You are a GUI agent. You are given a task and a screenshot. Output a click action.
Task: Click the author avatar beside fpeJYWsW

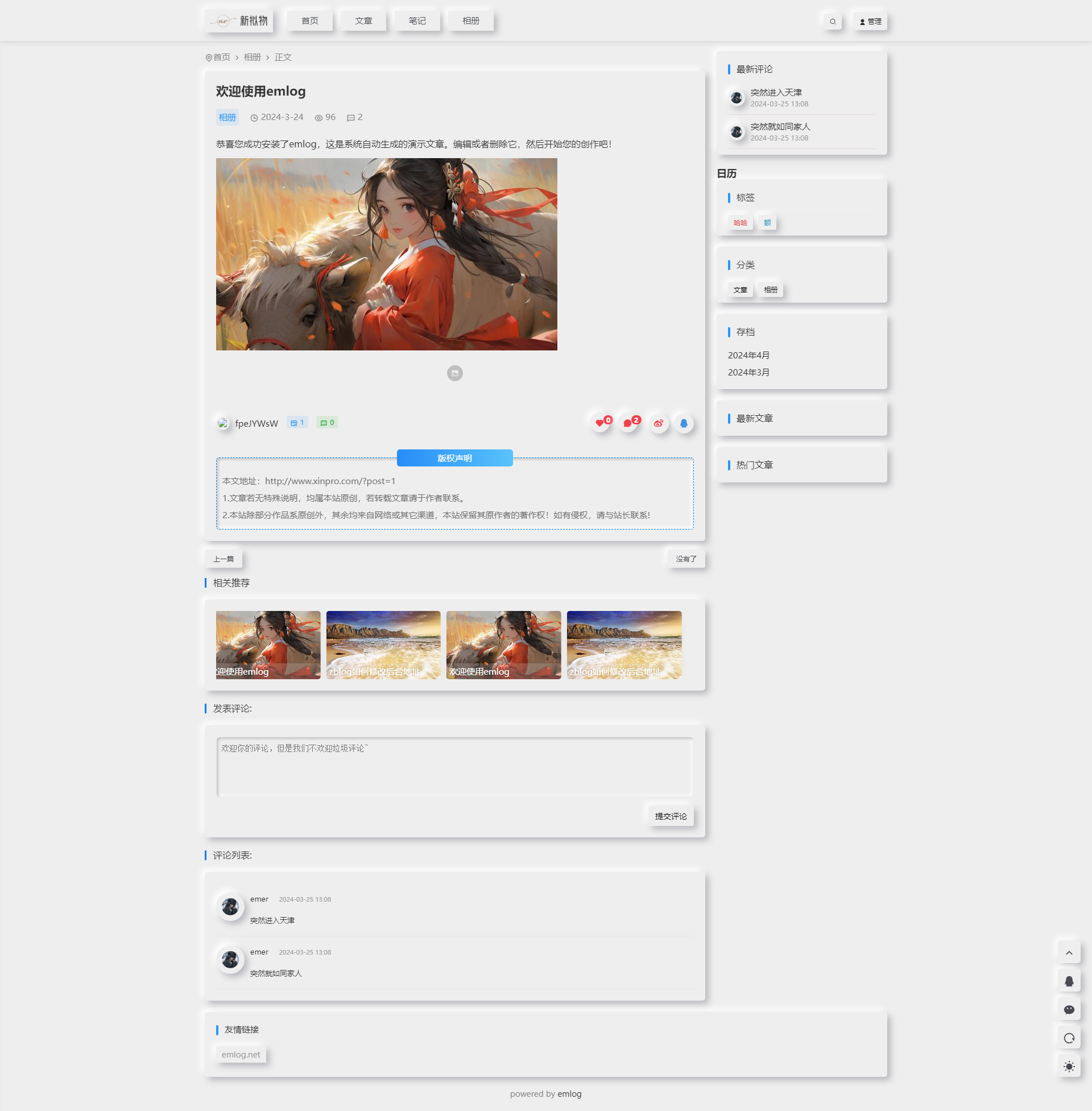[x=223, y=423]
